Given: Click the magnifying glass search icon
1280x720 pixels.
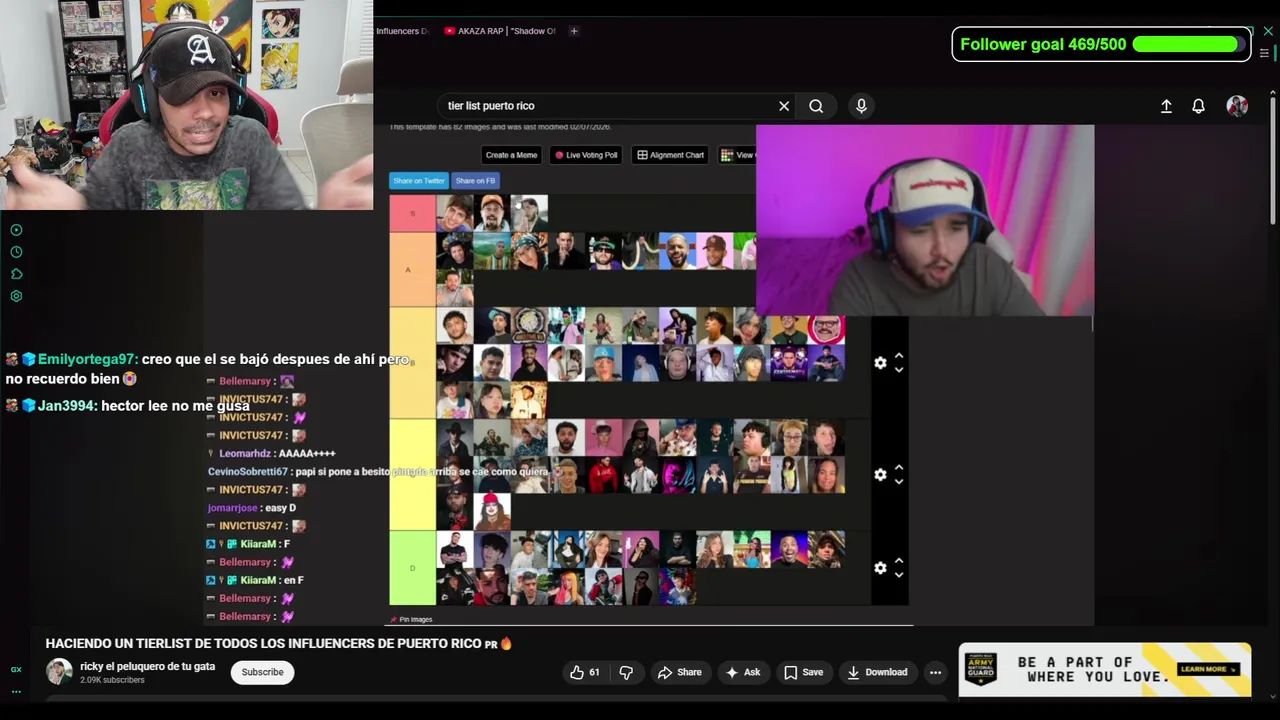Looking at the screenshot, I should 816,106.
